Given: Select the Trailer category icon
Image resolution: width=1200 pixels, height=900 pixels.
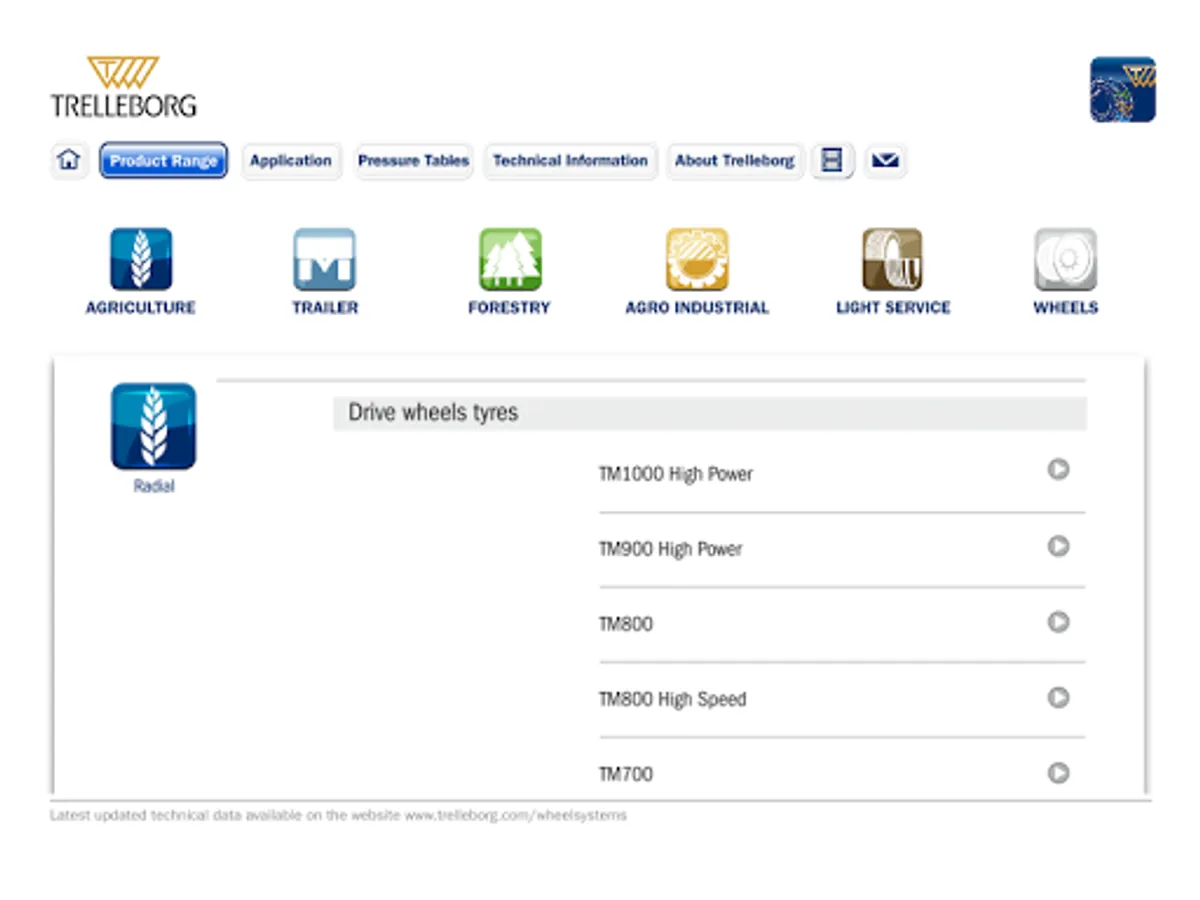Looking at the screenshot, I should click(x=324, y=259).
